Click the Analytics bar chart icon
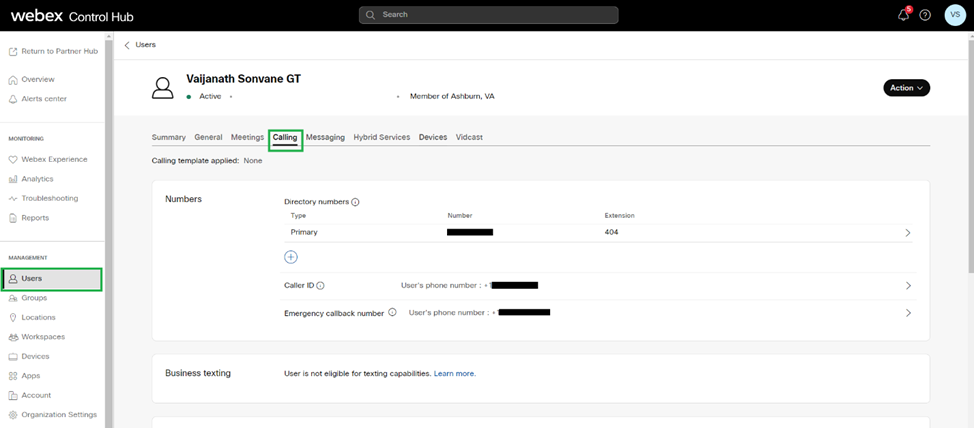The width and height of the screenshot is (974, 428). coord(13,179)
